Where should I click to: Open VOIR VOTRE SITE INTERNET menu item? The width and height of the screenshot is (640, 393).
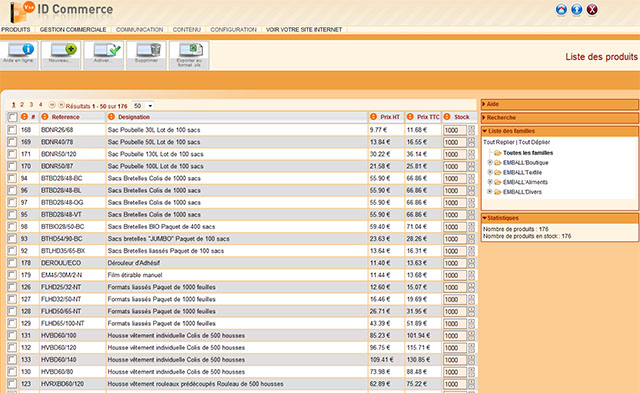click(x=304, y=30)
